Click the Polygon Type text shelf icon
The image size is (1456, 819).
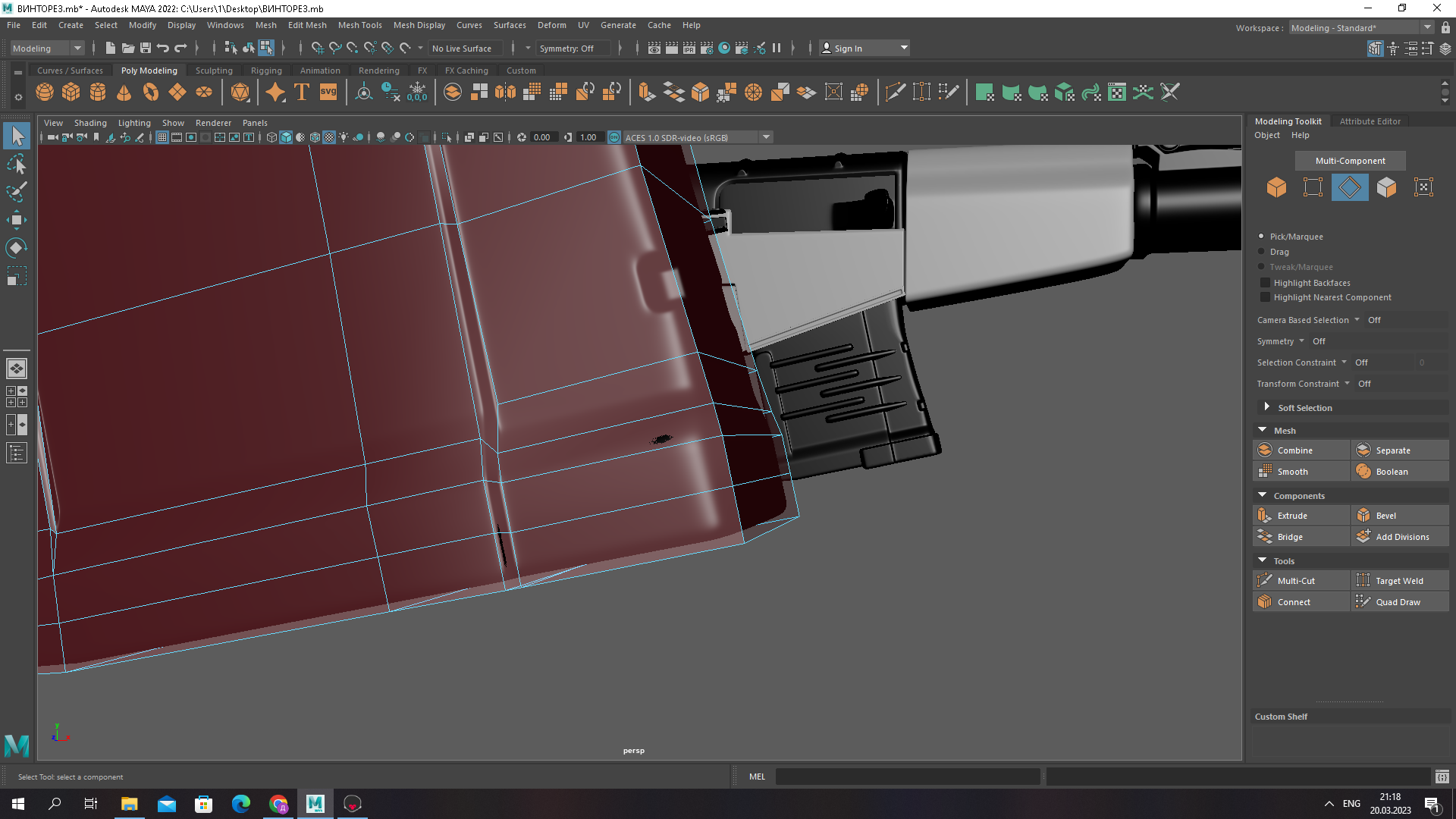pyautogui.click(x=301, y=93)
